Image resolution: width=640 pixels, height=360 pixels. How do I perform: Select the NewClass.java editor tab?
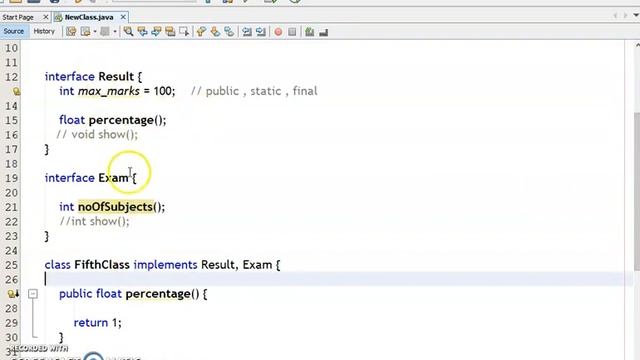[x=89, y=17]
